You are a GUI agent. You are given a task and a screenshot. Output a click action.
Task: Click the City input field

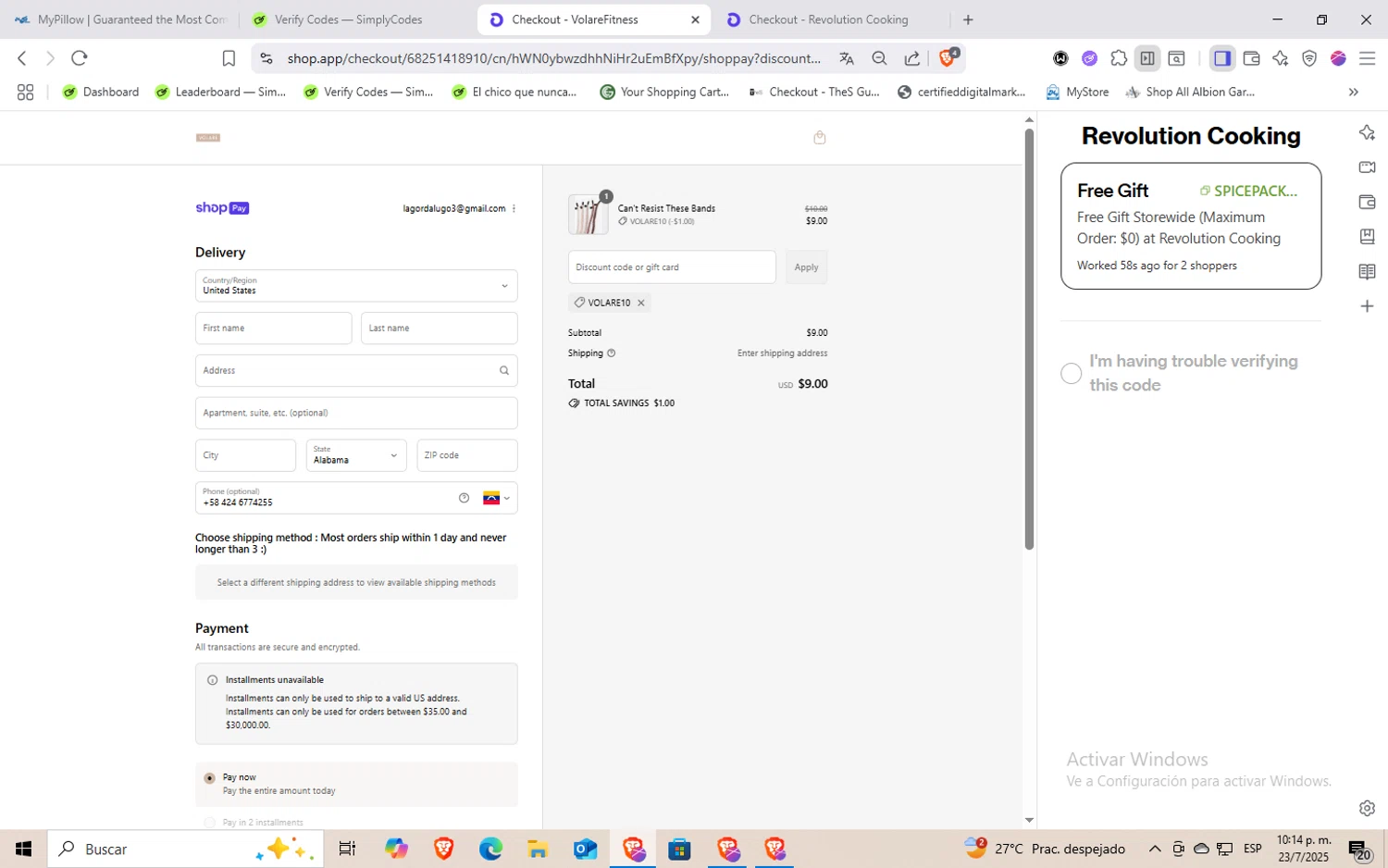245,455
